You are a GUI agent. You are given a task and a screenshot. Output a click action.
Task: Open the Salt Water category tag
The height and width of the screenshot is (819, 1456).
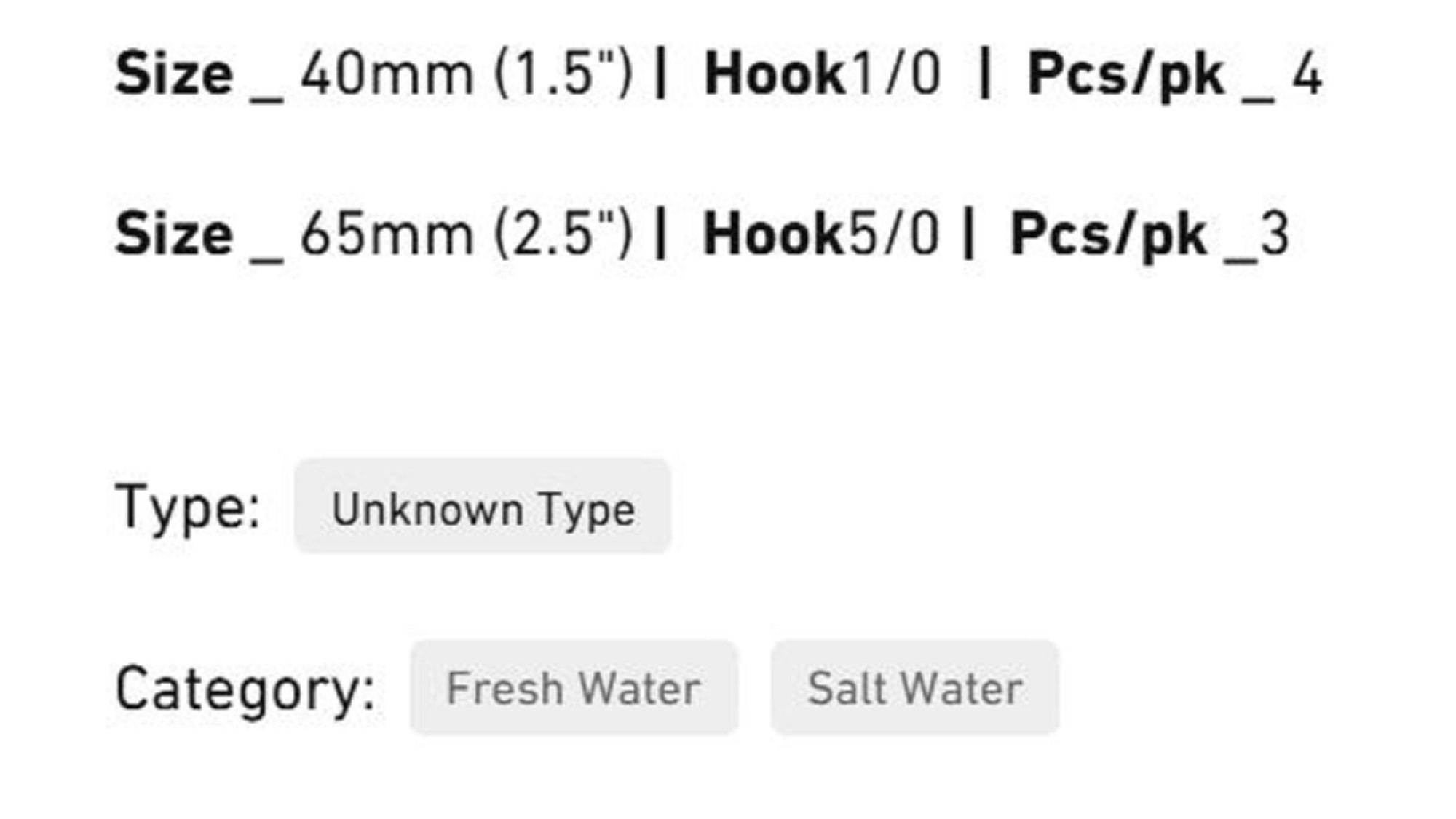[915, 688]
